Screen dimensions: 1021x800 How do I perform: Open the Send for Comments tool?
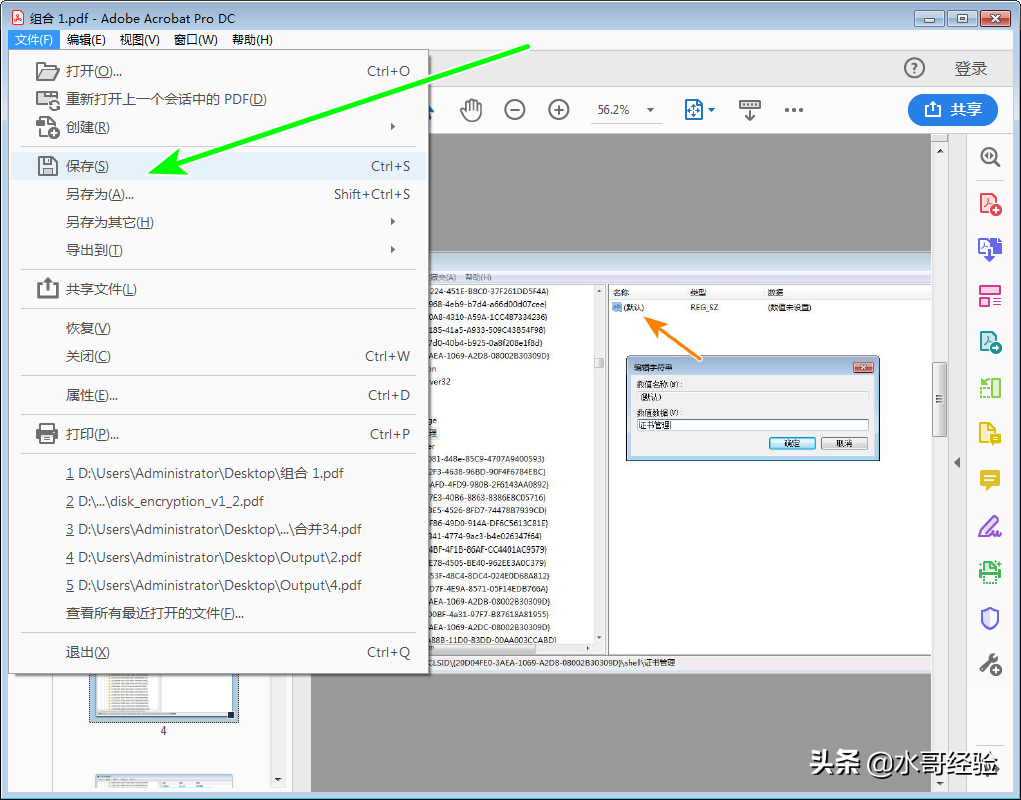(x=990, y=434)
